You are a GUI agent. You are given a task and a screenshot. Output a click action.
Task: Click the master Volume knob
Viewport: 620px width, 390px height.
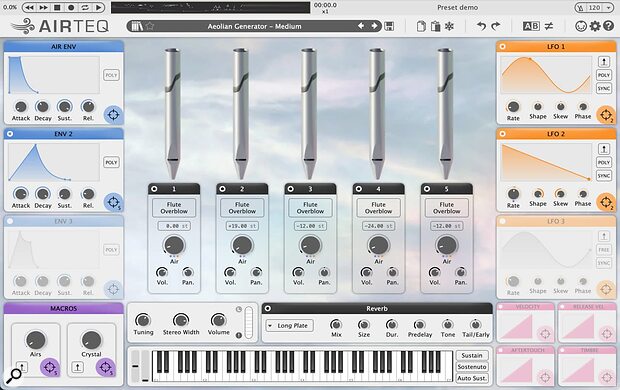218,320
